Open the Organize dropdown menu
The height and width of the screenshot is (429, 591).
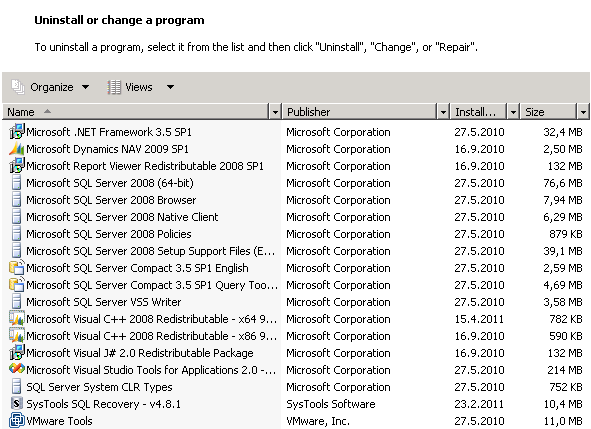pyautogui.click(x=86, y=87)
